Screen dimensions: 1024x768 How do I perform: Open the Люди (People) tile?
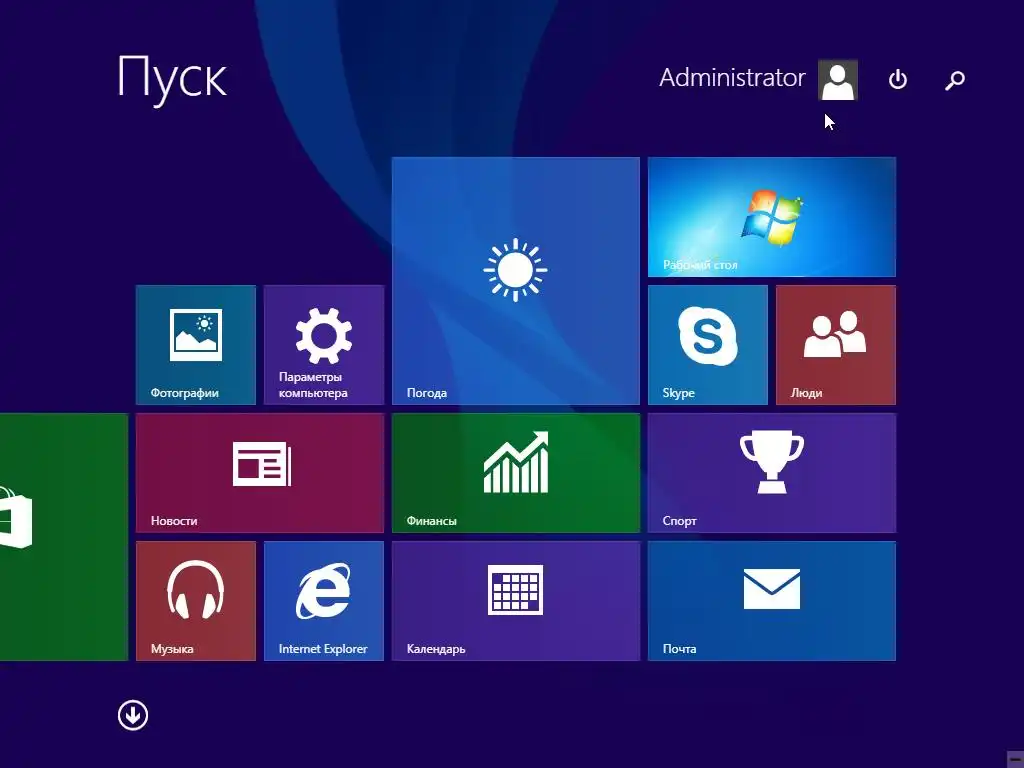pyautogui.click(x=836, y=345)
